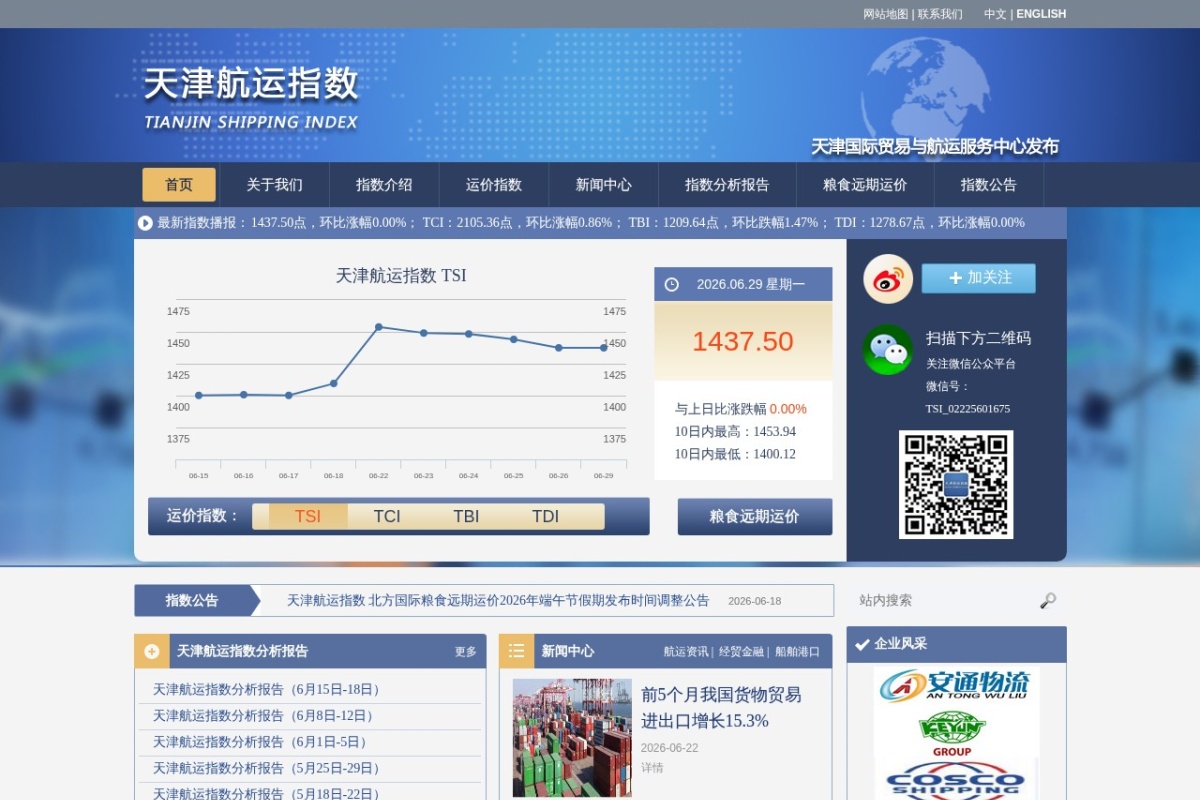This screenshot has height=800, width=1200.
Task: Select the TSI index tab
Action: 308,516
